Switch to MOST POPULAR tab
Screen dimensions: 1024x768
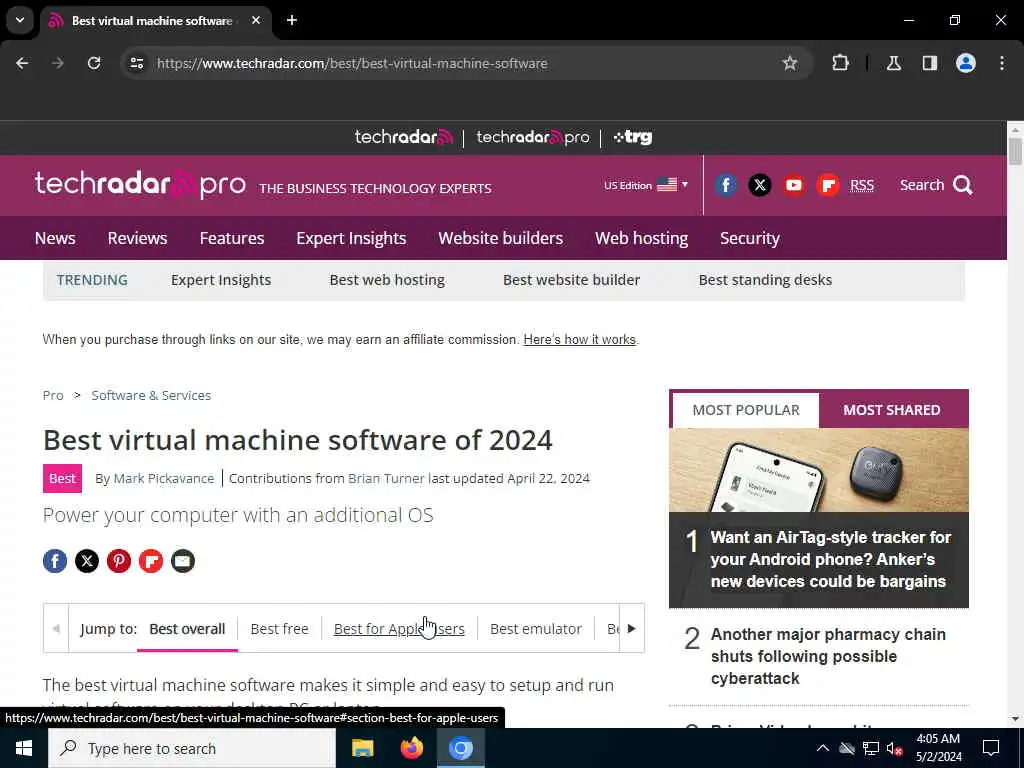click(746, 410)
